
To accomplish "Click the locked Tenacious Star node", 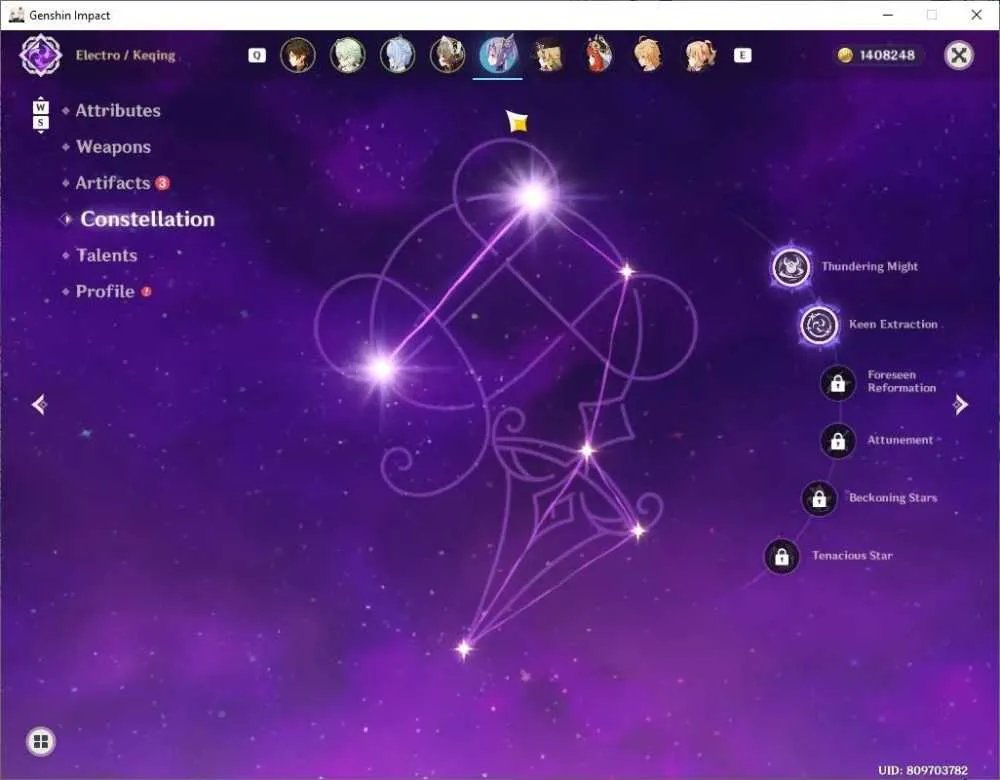I will [781, 557].
